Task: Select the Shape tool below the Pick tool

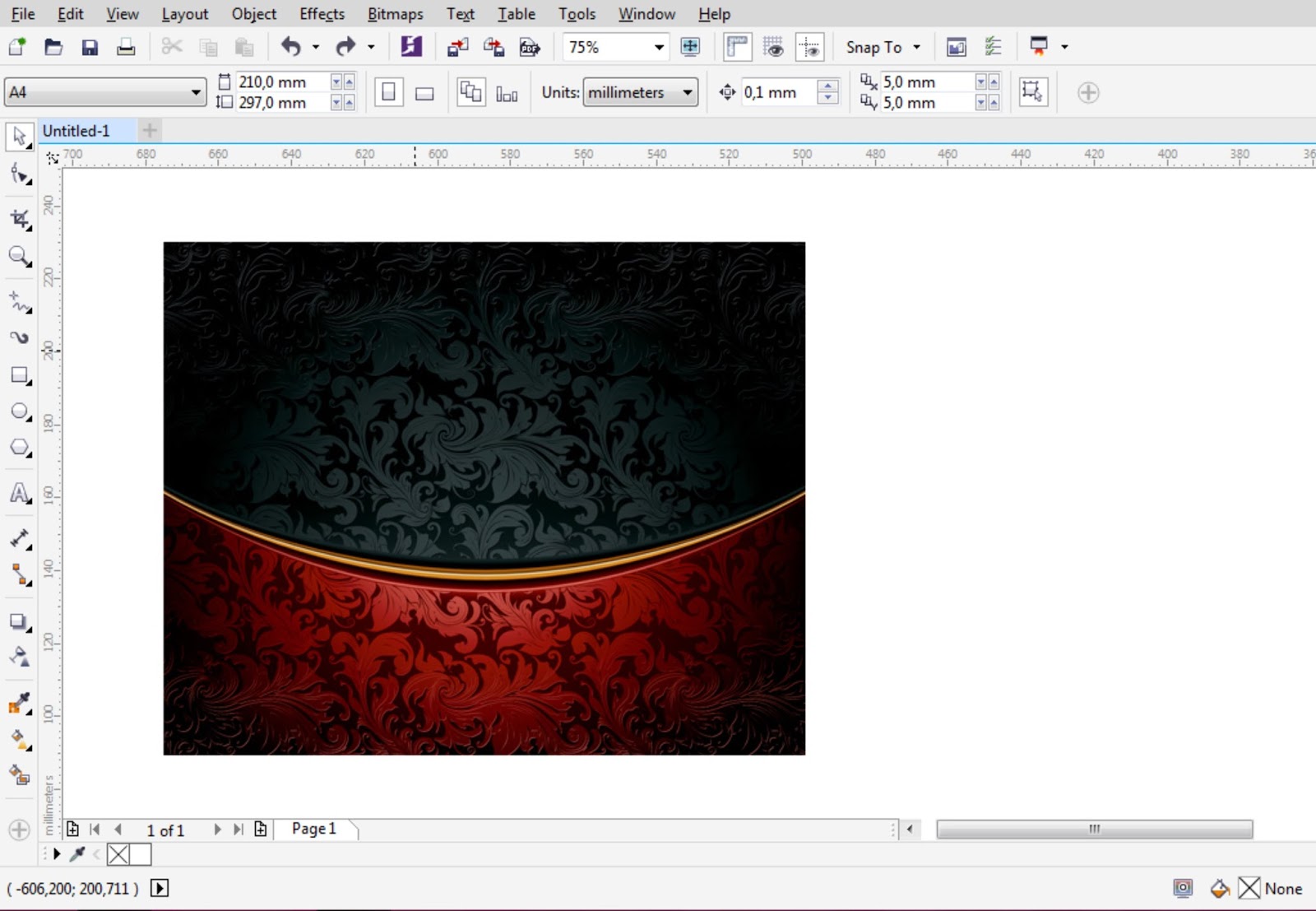Action: point(19,174)
